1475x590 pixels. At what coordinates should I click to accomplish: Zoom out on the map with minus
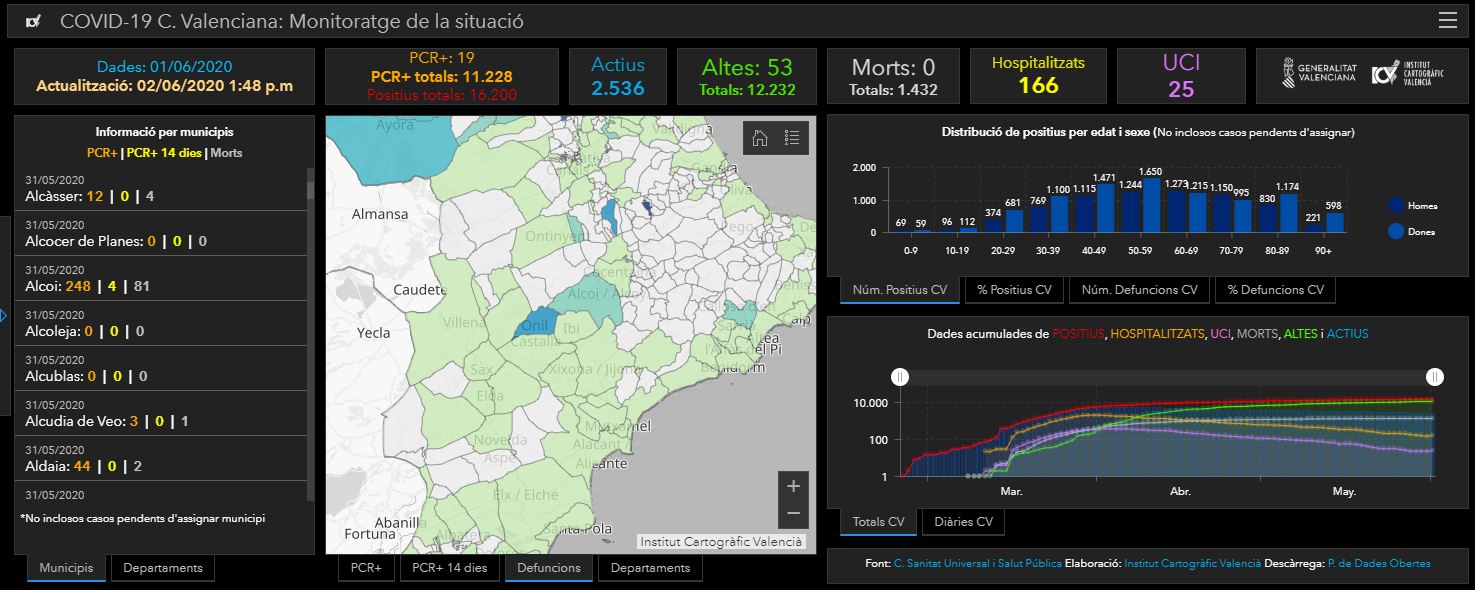point(793,513)
